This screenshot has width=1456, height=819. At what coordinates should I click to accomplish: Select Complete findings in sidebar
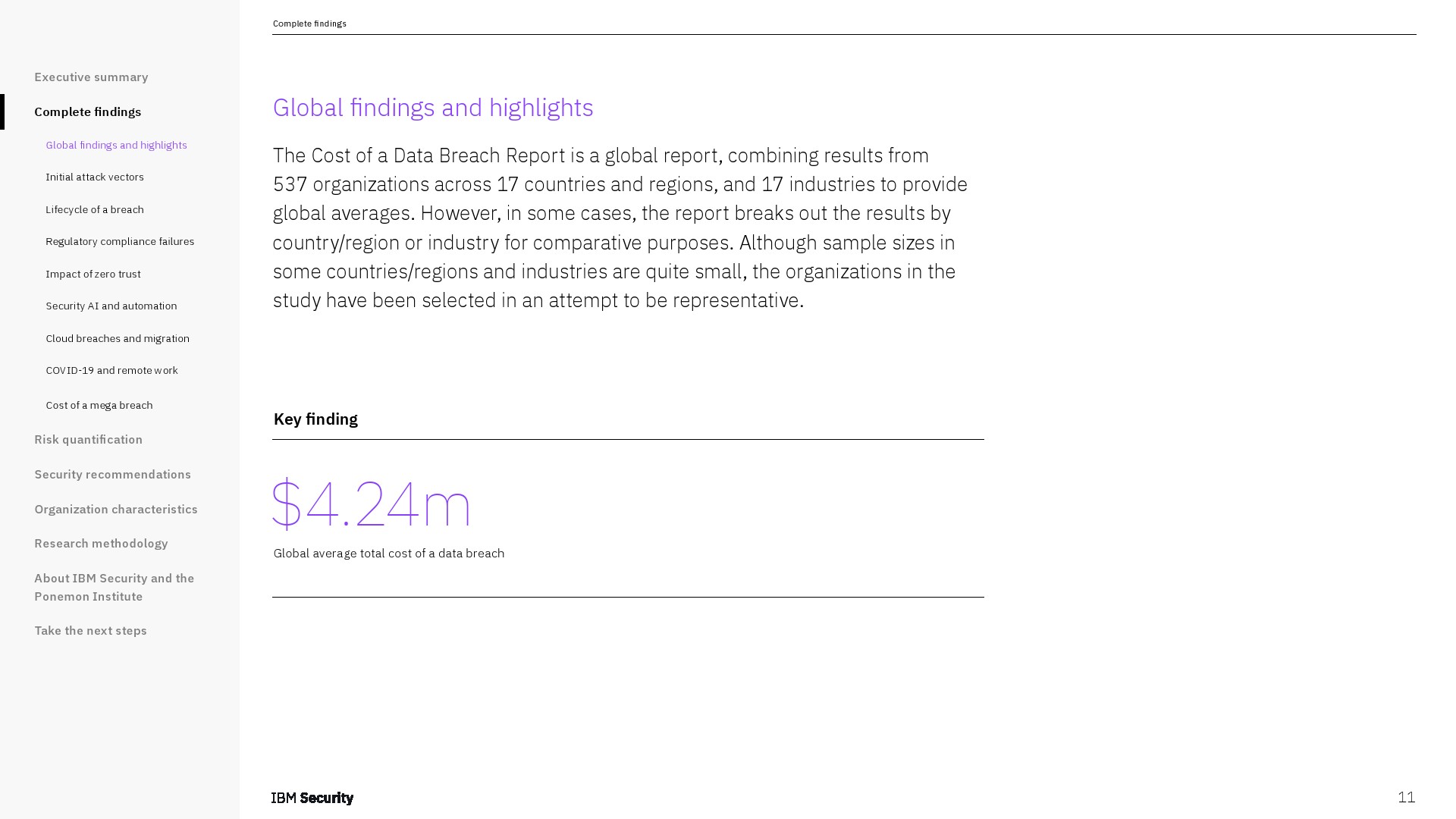87,112
